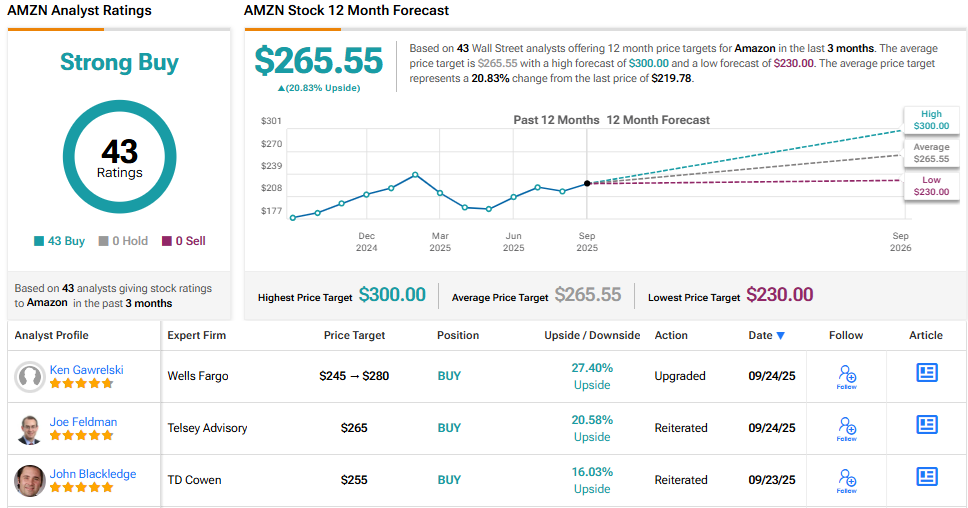Click the AMZN Analyst Ratings heading
The height and width of the screenshot is (508, 968).
click(x=79, y=10)
